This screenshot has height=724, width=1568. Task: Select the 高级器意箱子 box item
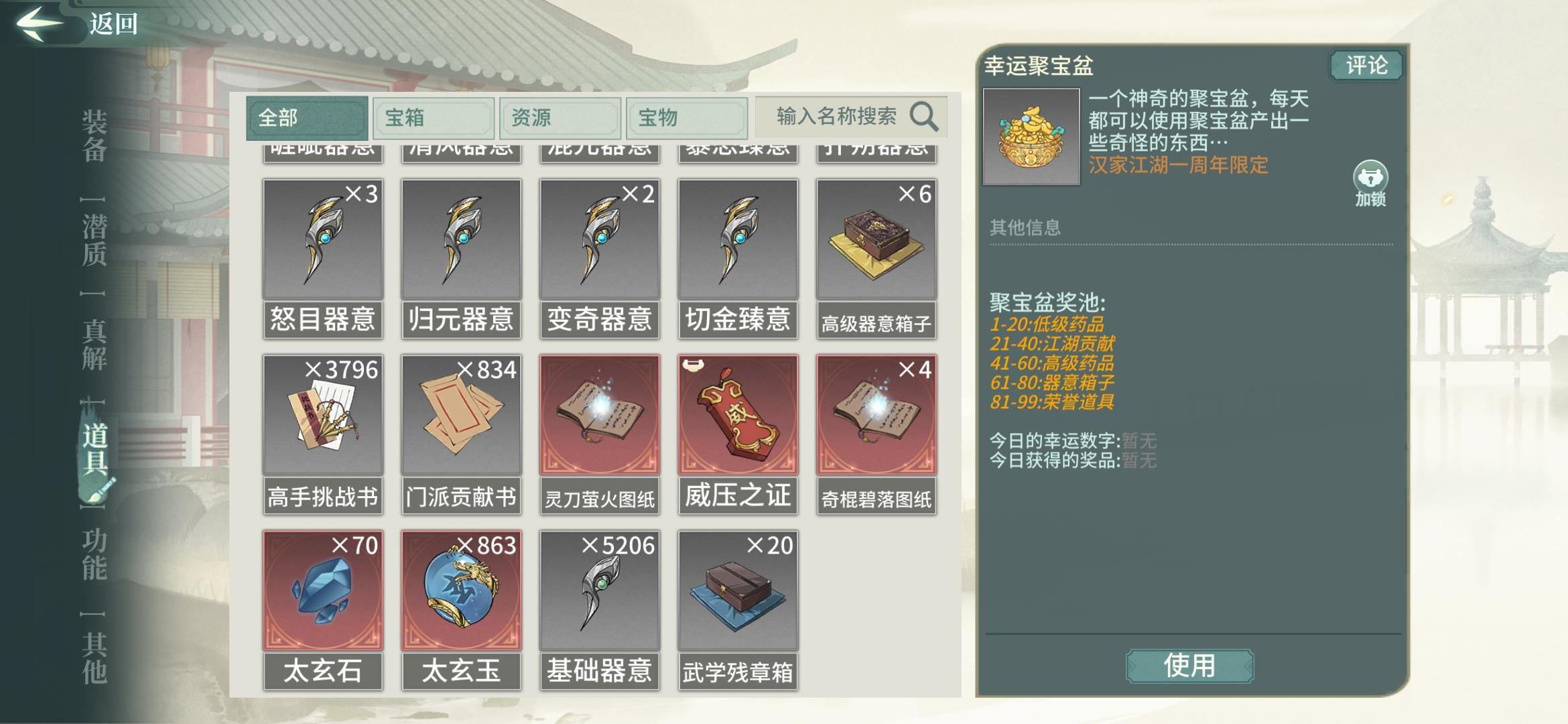click(x=876, y=239)
